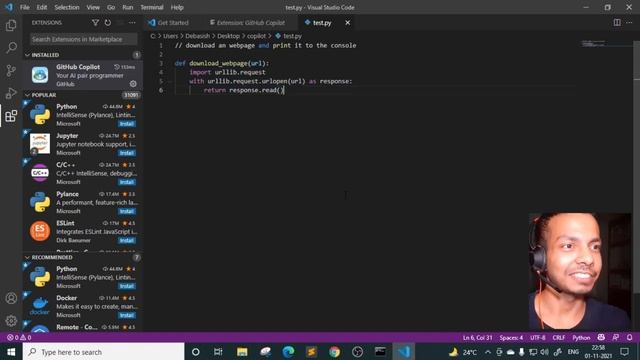
Task: Open editor more actions ellipsis
Action: coord(629,23)
